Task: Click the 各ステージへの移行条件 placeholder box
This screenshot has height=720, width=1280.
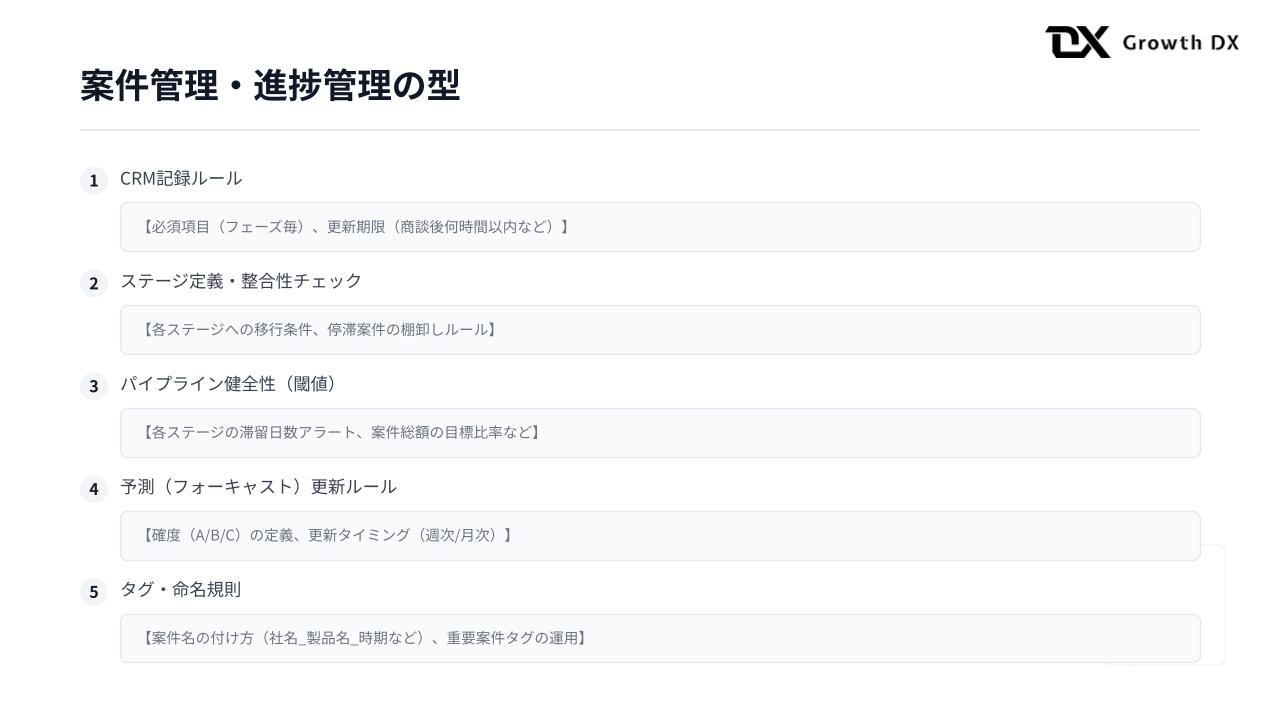Action: coord(660,330)
